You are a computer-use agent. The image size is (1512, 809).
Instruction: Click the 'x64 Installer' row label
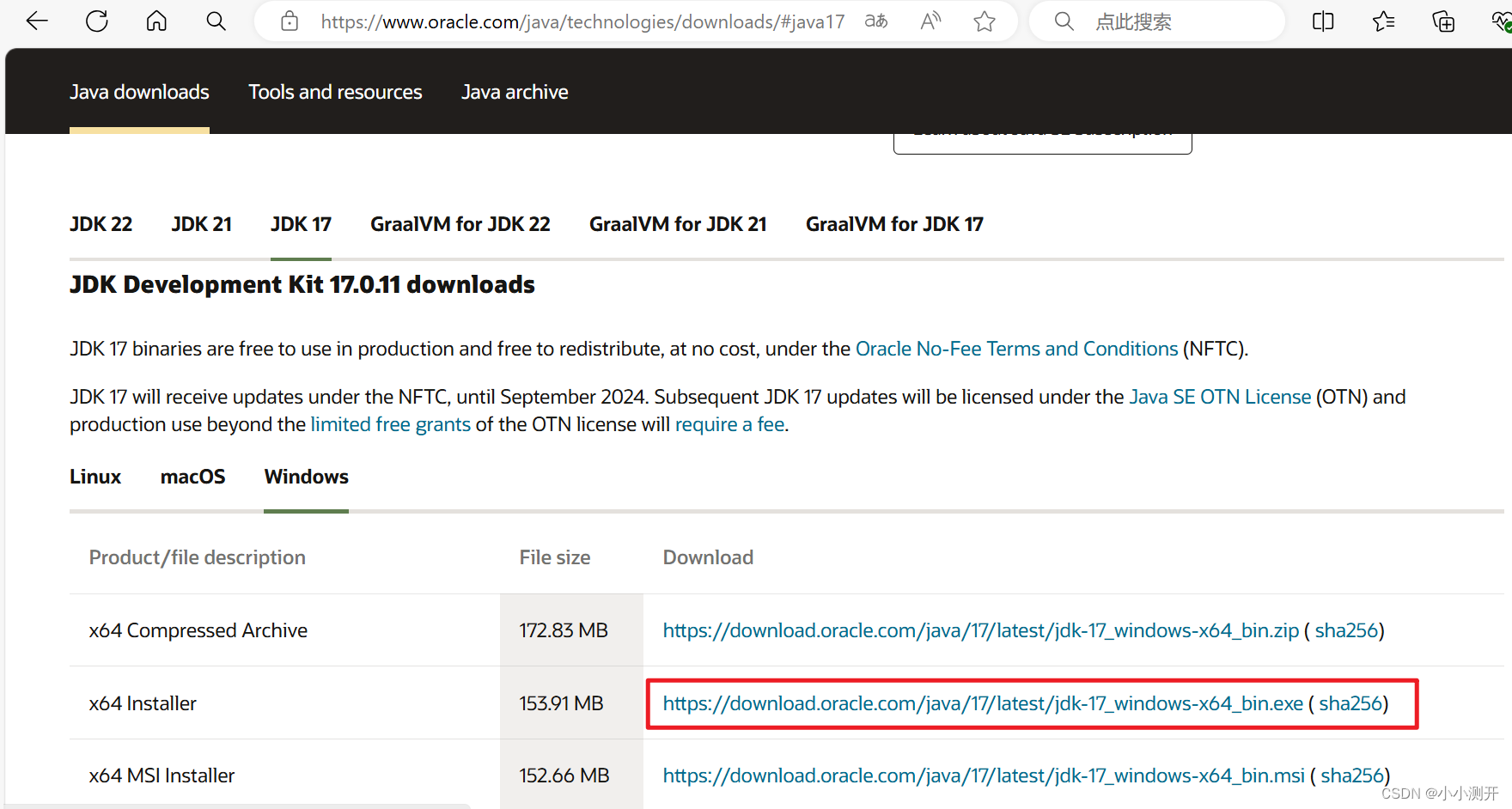coord(143,703)
